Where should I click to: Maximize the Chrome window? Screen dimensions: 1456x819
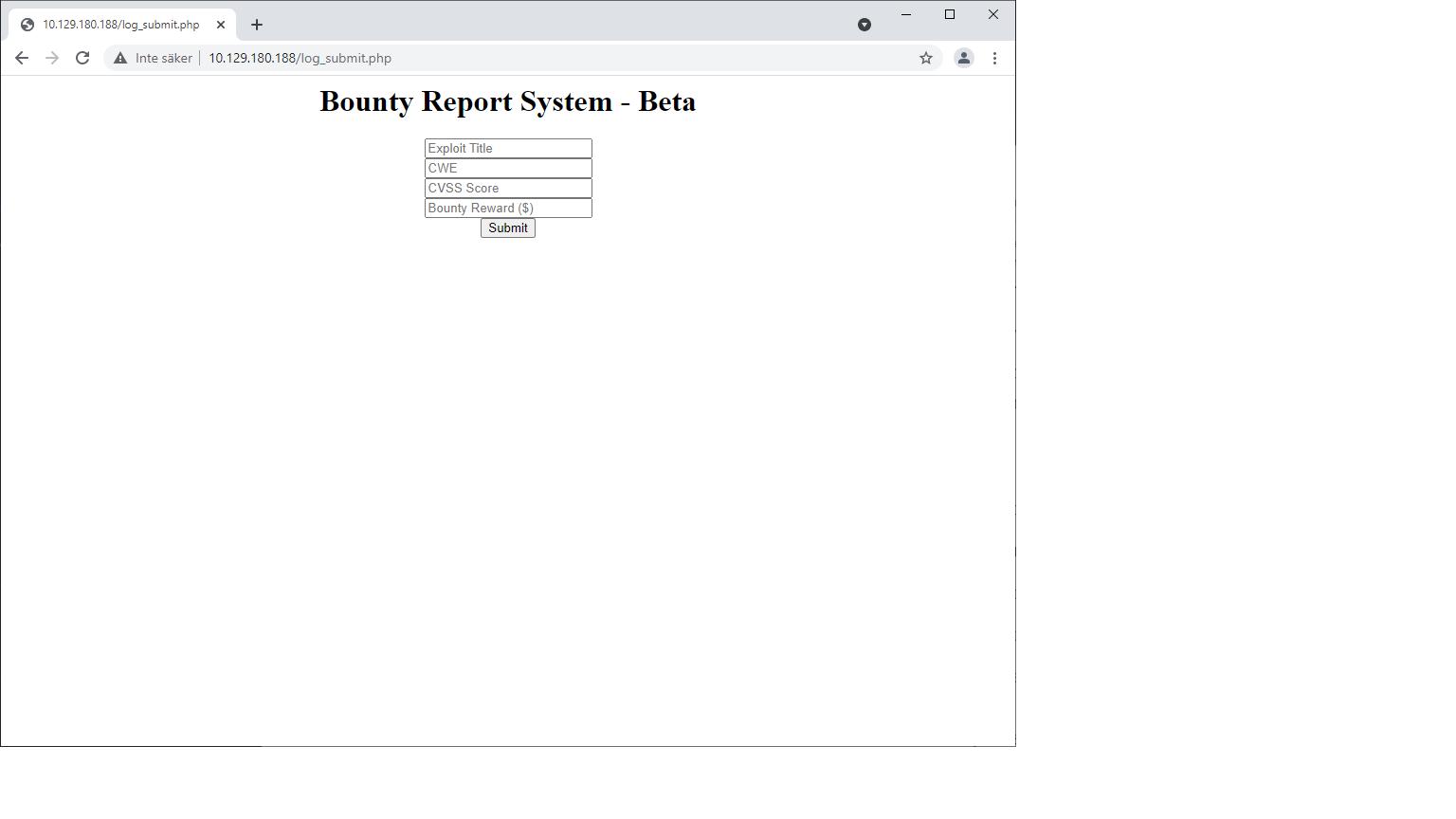point(950,14)
